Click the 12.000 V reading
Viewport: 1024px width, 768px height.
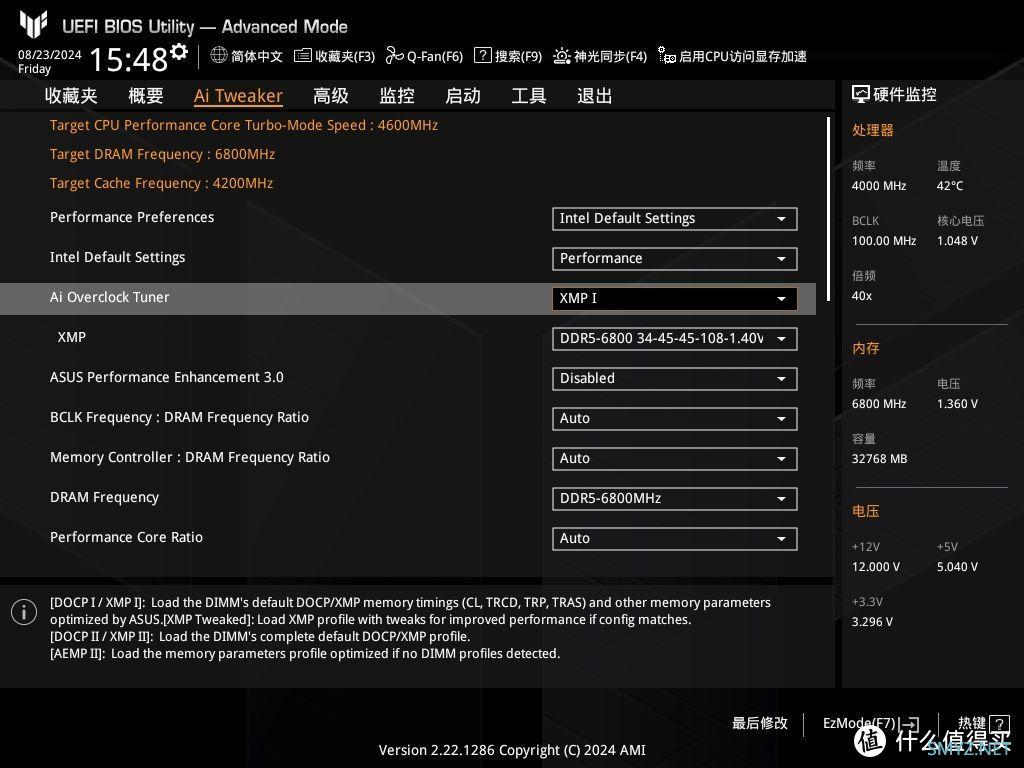(876, 567)
